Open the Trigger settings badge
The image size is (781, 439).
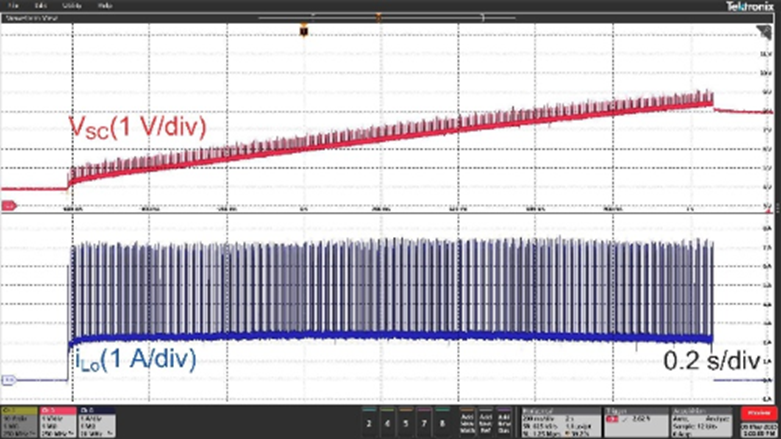(636, 422)
